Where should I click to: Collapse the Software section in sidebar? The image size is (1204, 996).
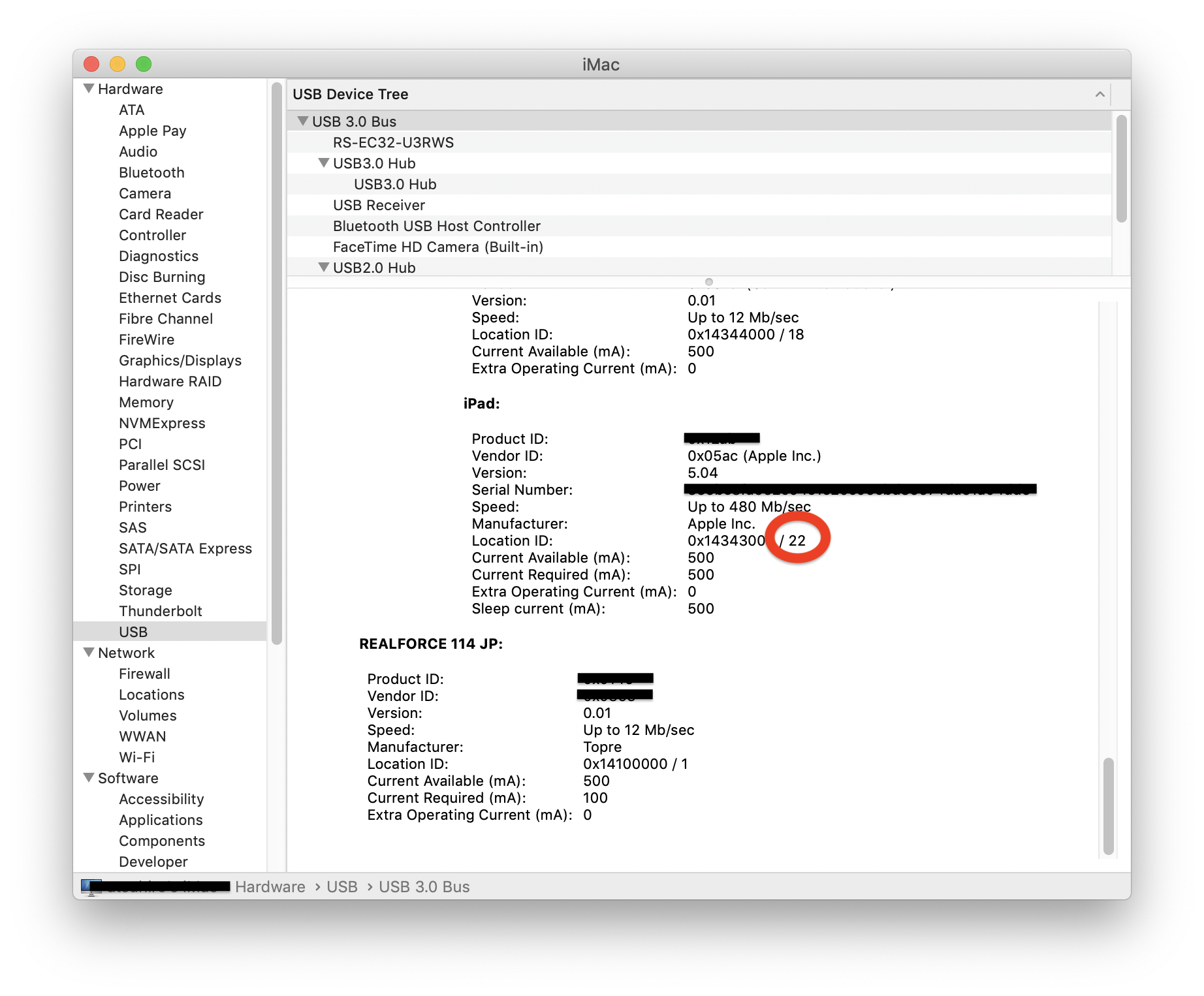(89, 777)
